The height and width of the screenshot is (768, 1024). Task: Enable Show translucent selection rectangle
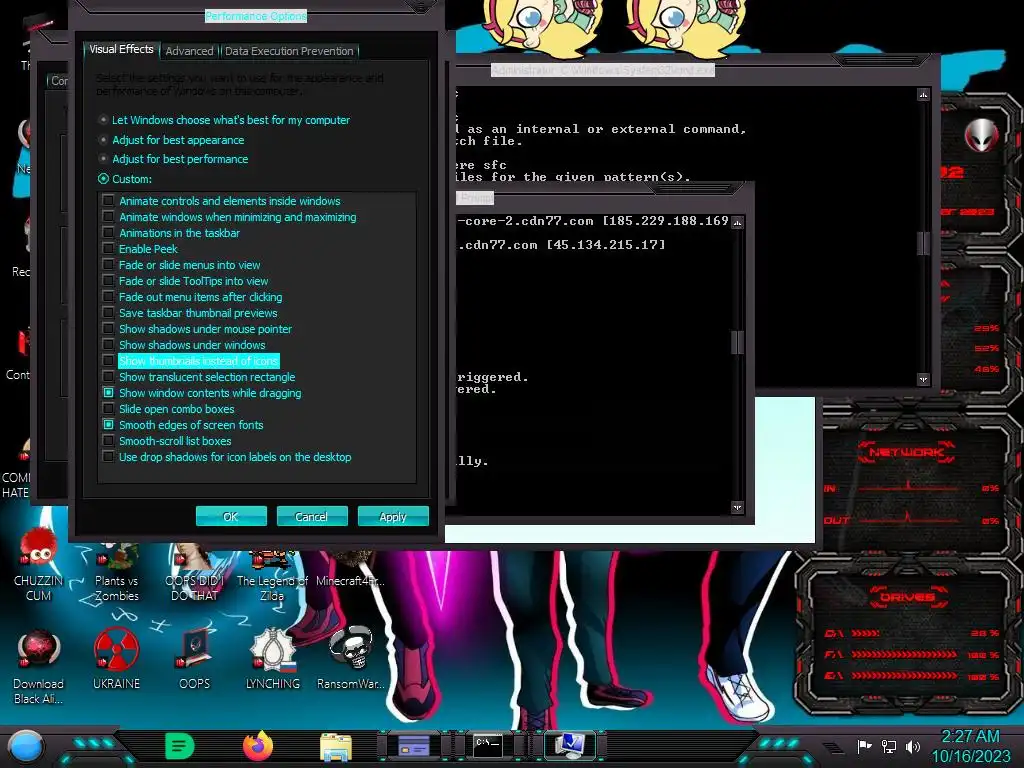point(108,377)
